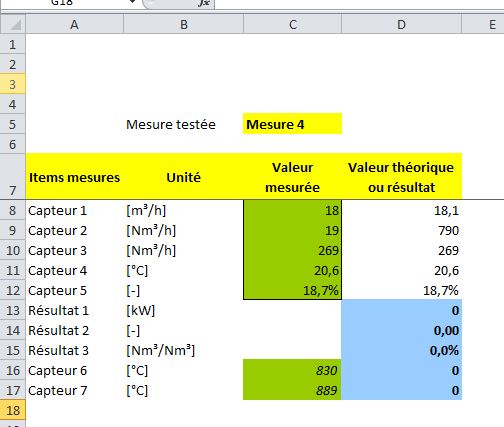The height and width of the screenshot is (427, 504).
Task: Click the [Nm³/Nm³] unit cell
Action: 183,350
